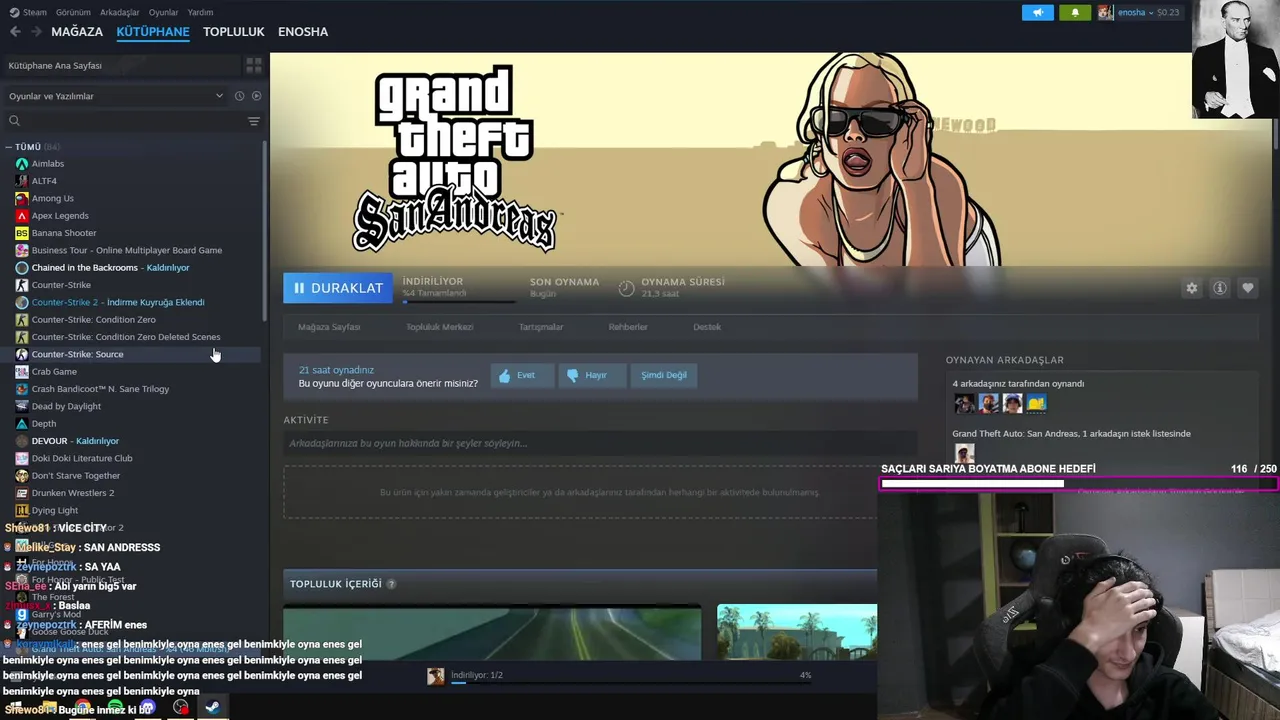The width and height of the screenshot is (1280, 720).
Task: Open game settings gear icon
Action: (1192, 288)
